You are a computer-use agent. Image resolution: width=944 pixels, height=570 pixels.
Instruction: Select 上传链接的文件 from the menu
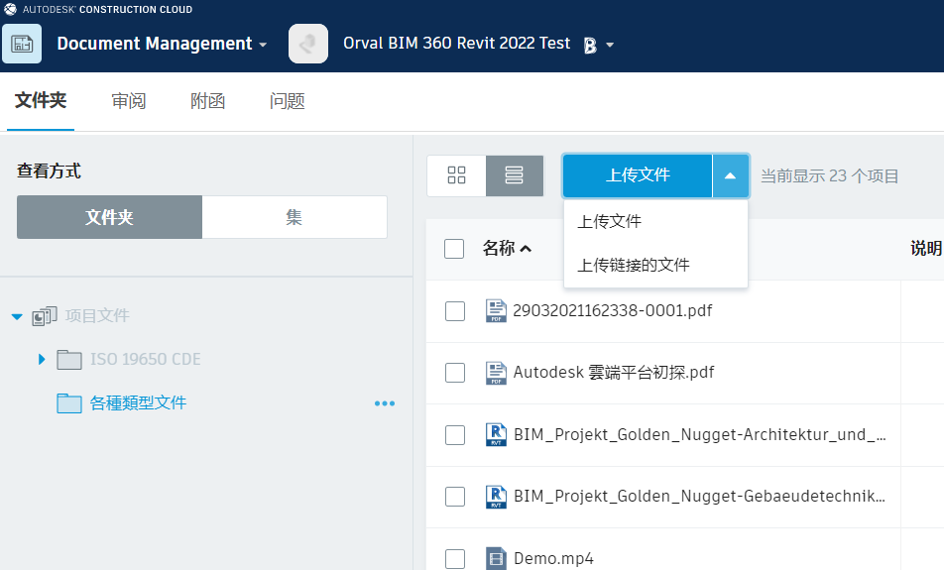633,265
